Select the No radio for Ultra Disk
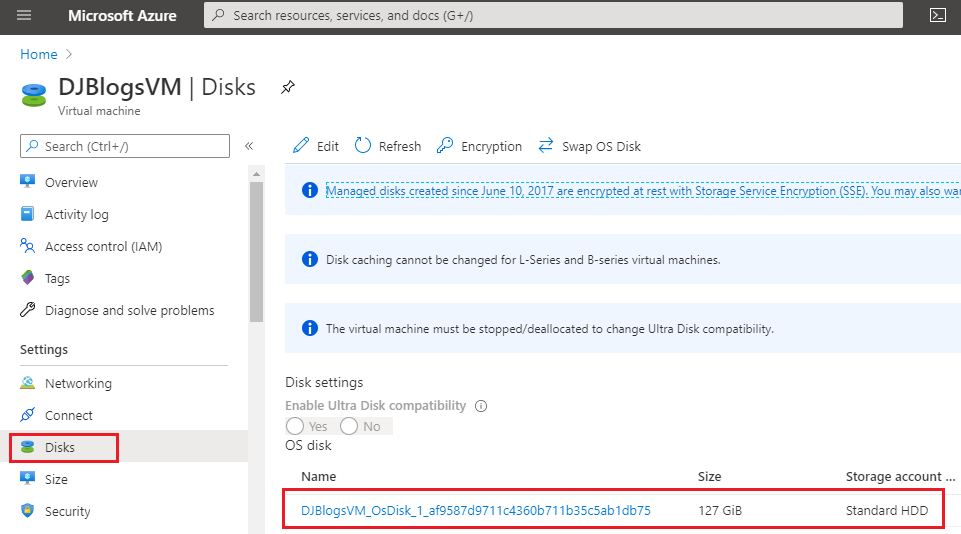The height and width of the screenshot is (534, 961). click(349, 426)
